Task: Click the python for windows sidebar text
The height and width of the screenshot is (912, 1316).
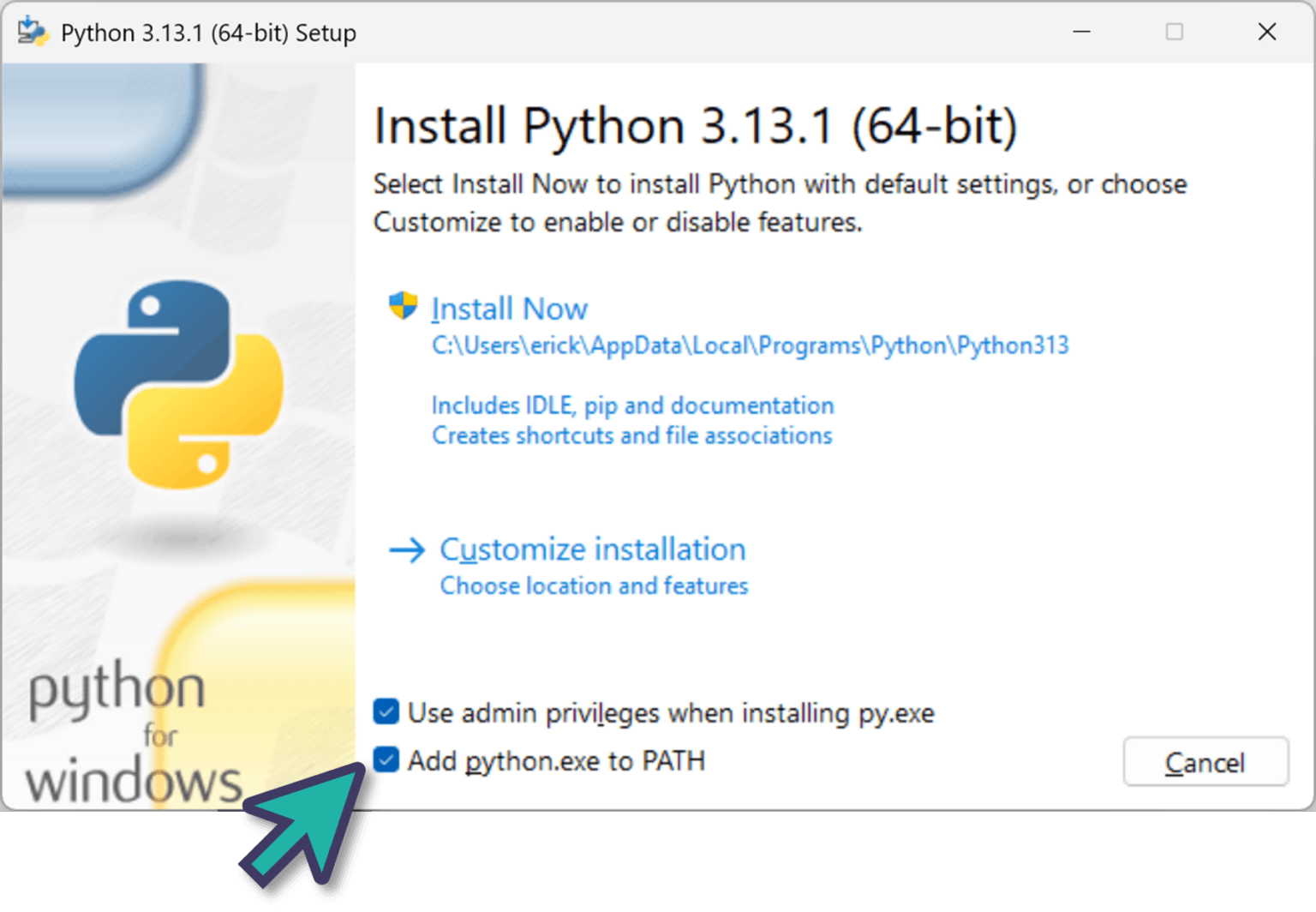Action: tap(129, 733)
